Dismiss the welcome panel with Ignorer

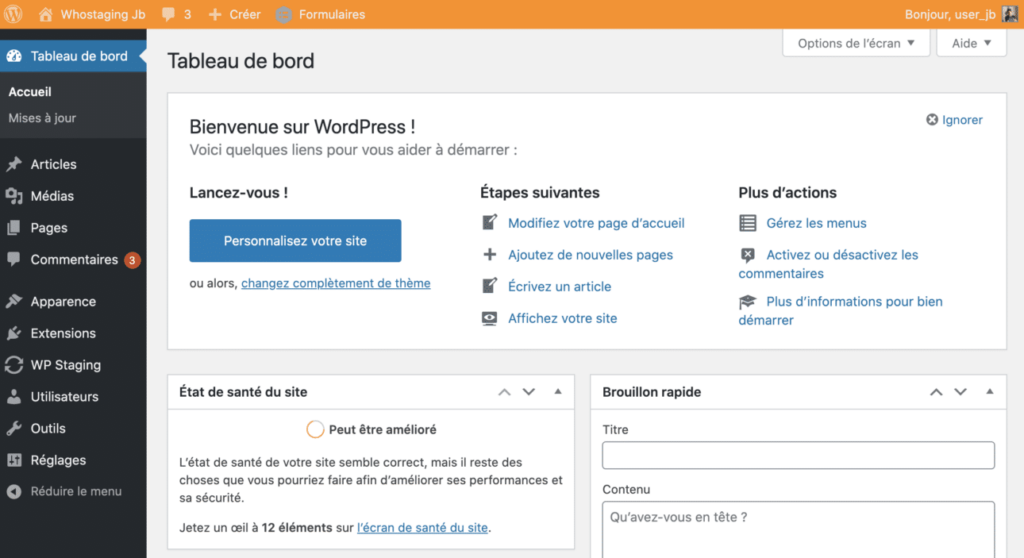[954, 120]
